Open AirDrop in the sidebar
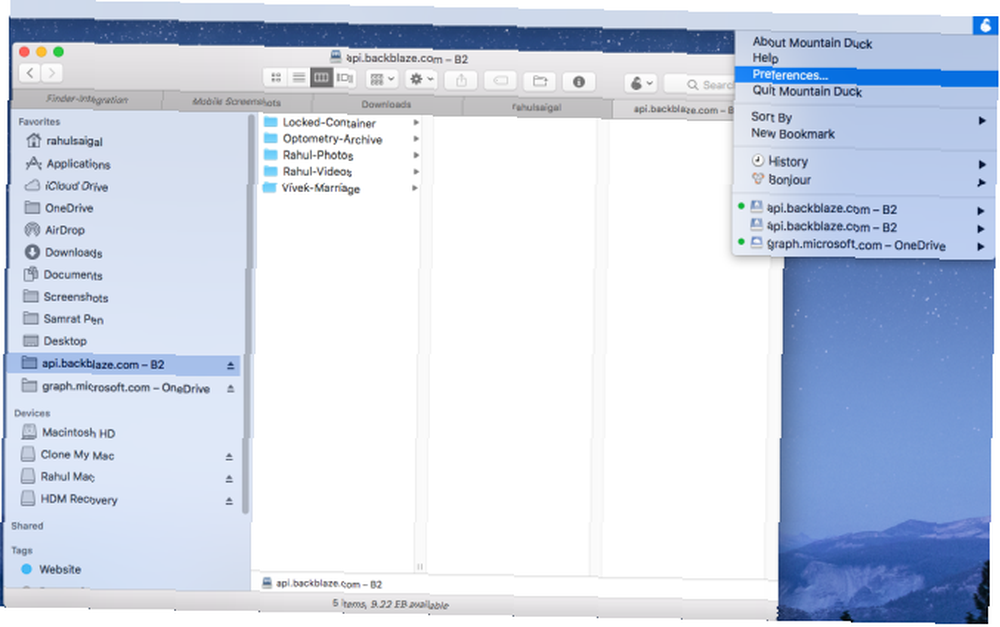Viewport: 1000px width, 627px height. tap(54, 230)
